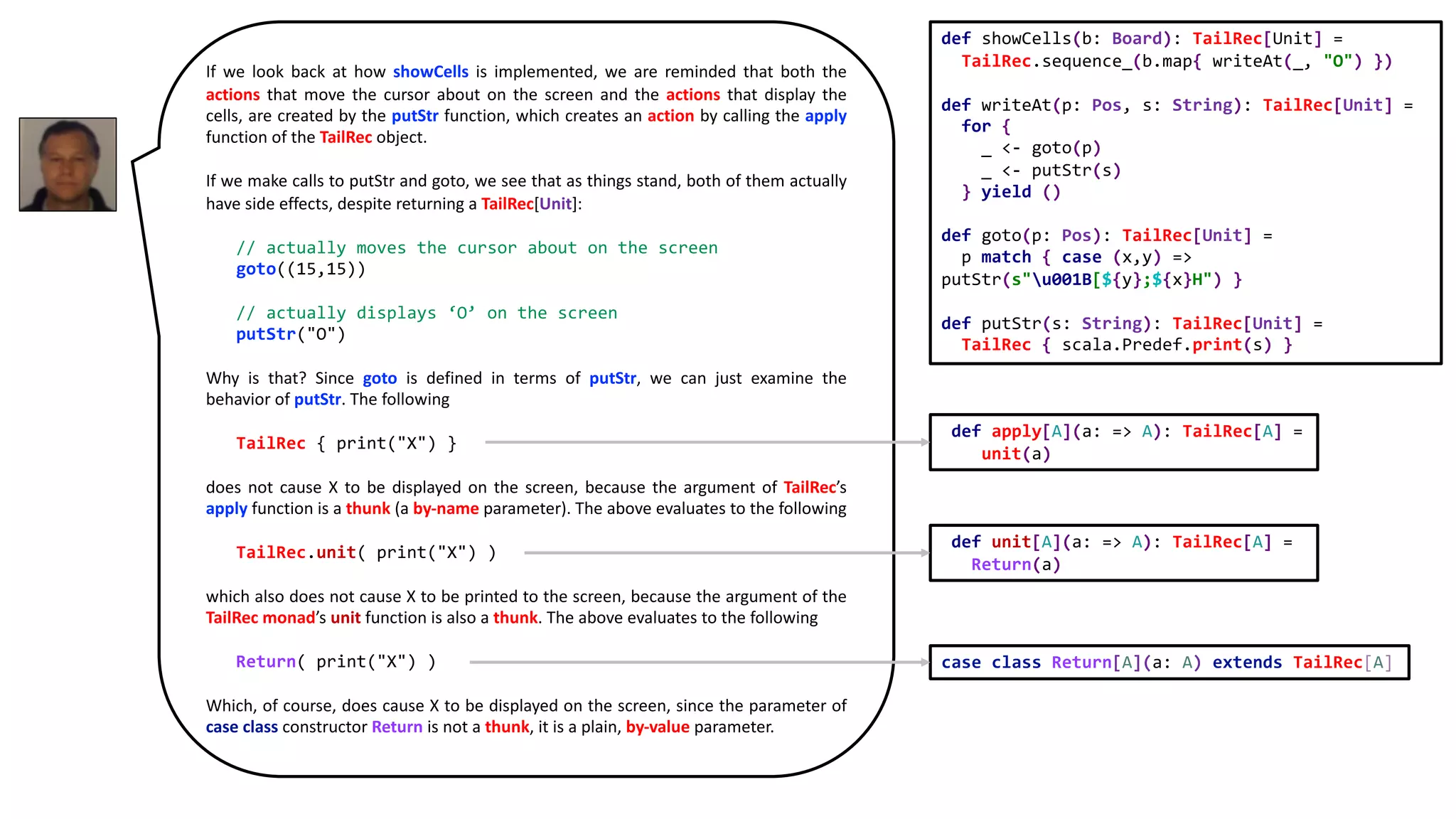Screen dimensions: 1456x819
Task: Click the putStr("O") code line
Action: (x=290, y=334)
